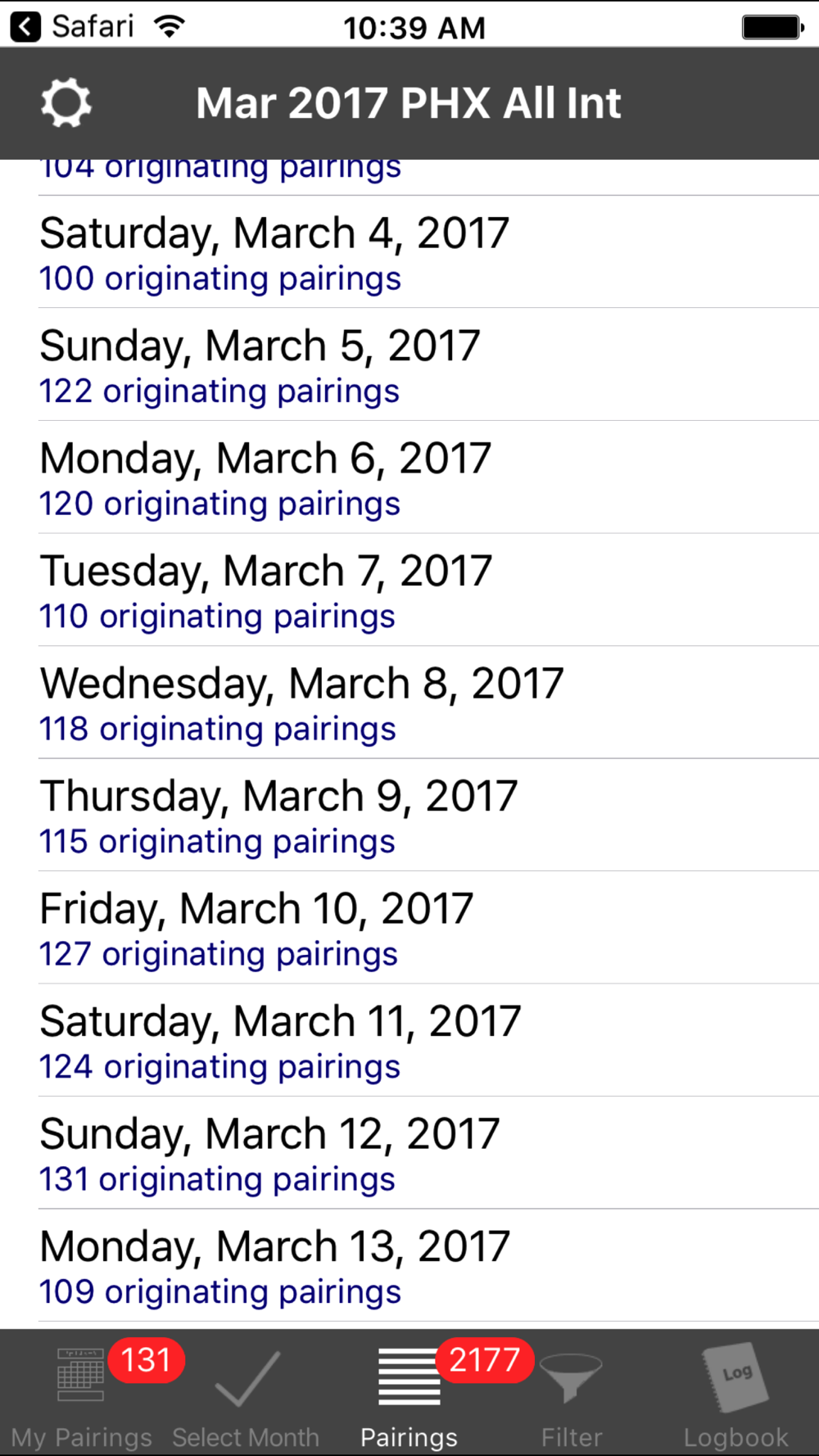Open Saturday, March 4, 2017 pairings

coord(428,252)
